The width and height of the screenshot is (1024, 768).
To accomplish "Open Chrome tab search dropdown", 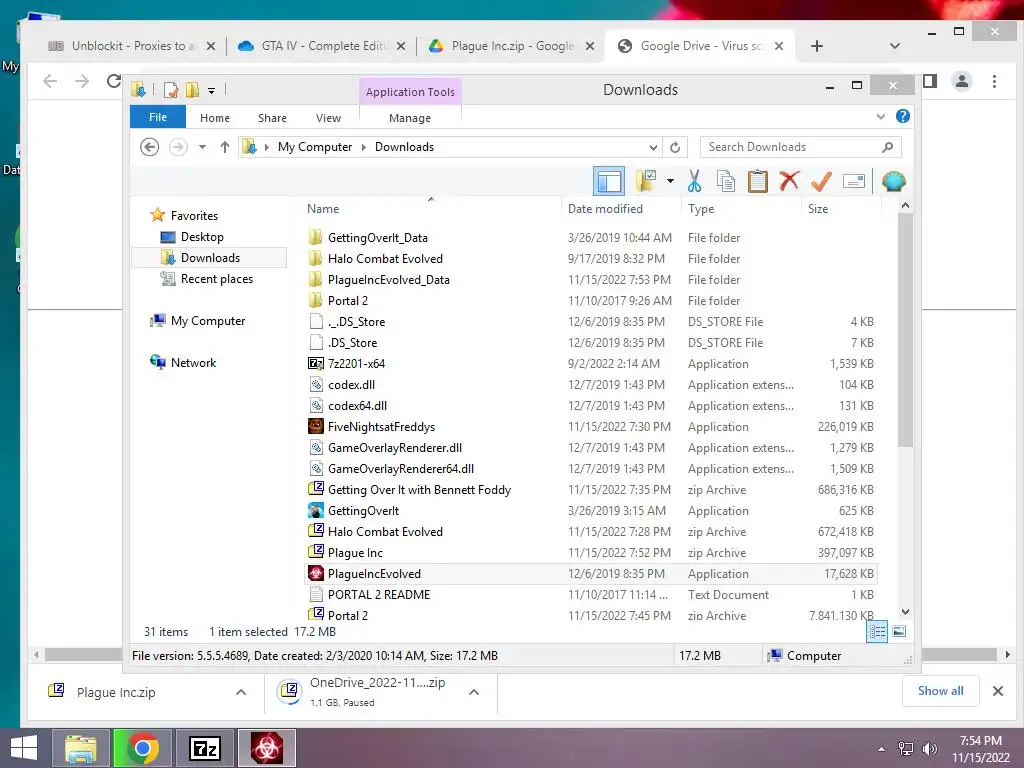I will coord(895,46).
